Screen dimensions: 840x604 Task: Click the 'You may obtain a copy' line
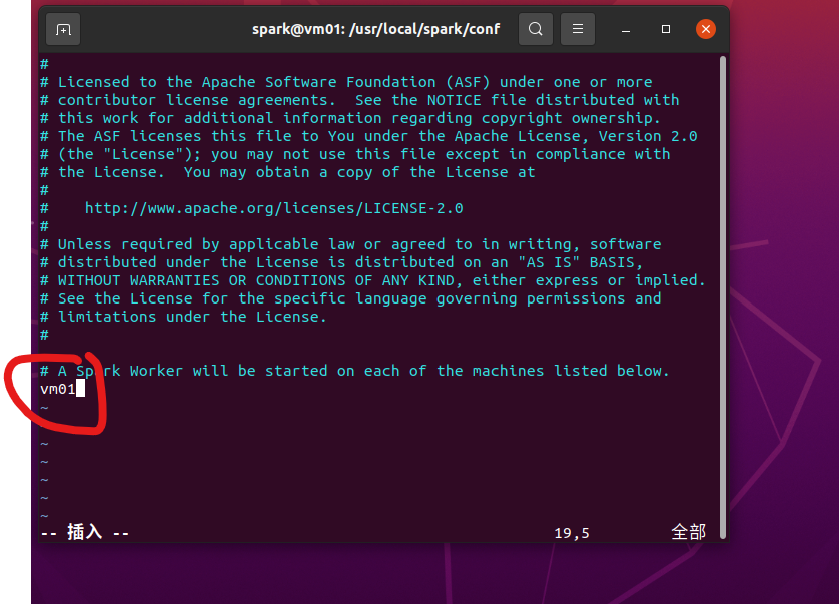pyautogui.click(x=288, y=172)
